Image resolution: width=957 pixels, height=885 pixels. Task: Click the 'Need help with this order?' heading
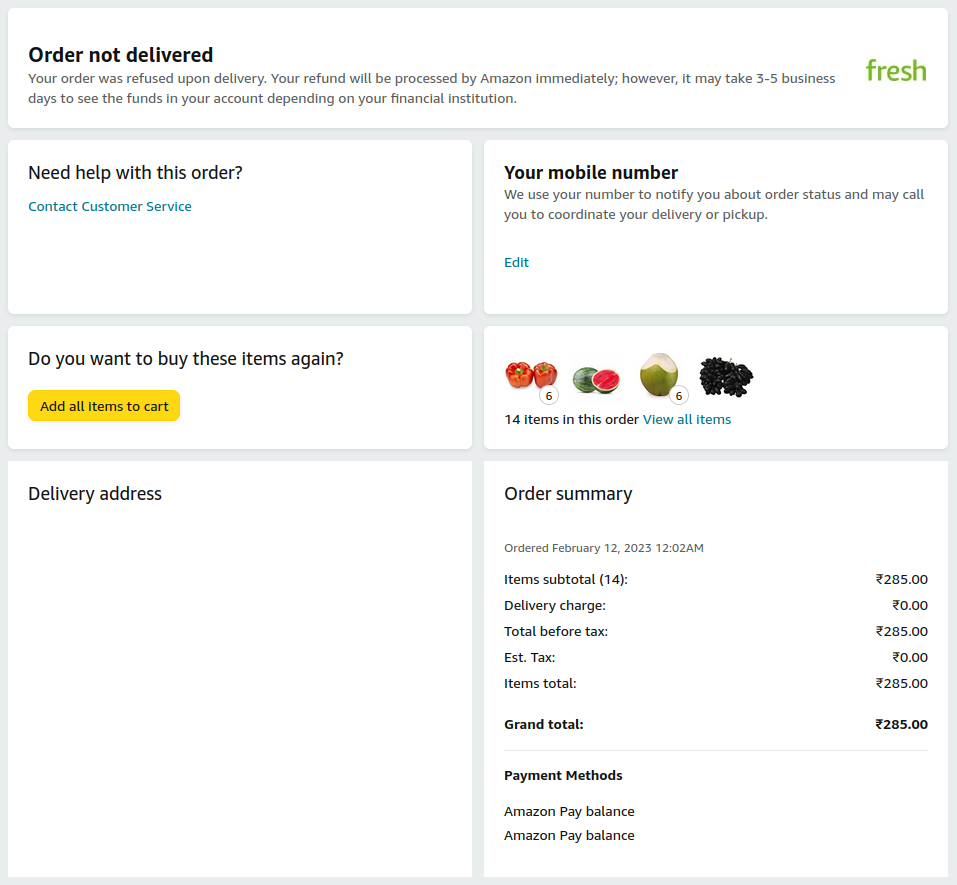pos(135,173)
